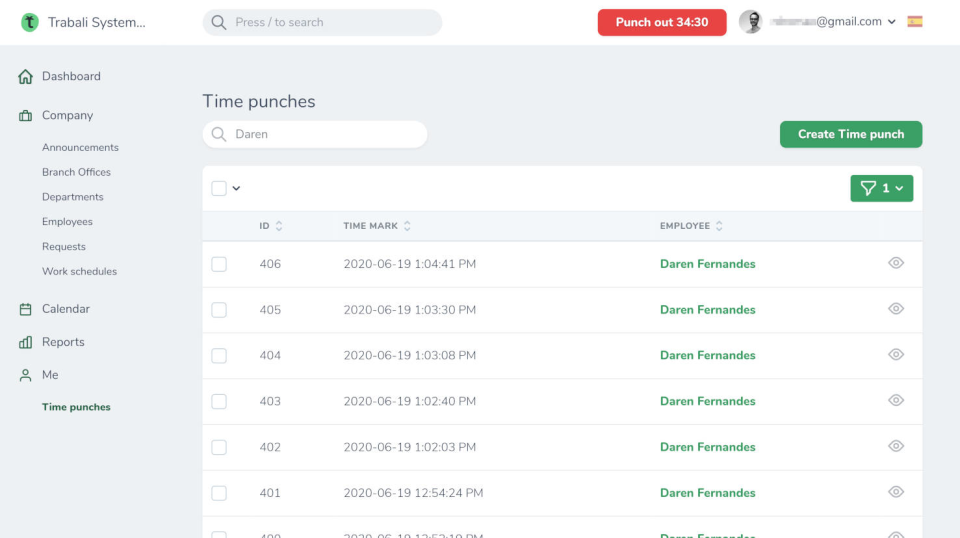
Task: Click the Calendar icon in sidebar
Action: point(26,310)
